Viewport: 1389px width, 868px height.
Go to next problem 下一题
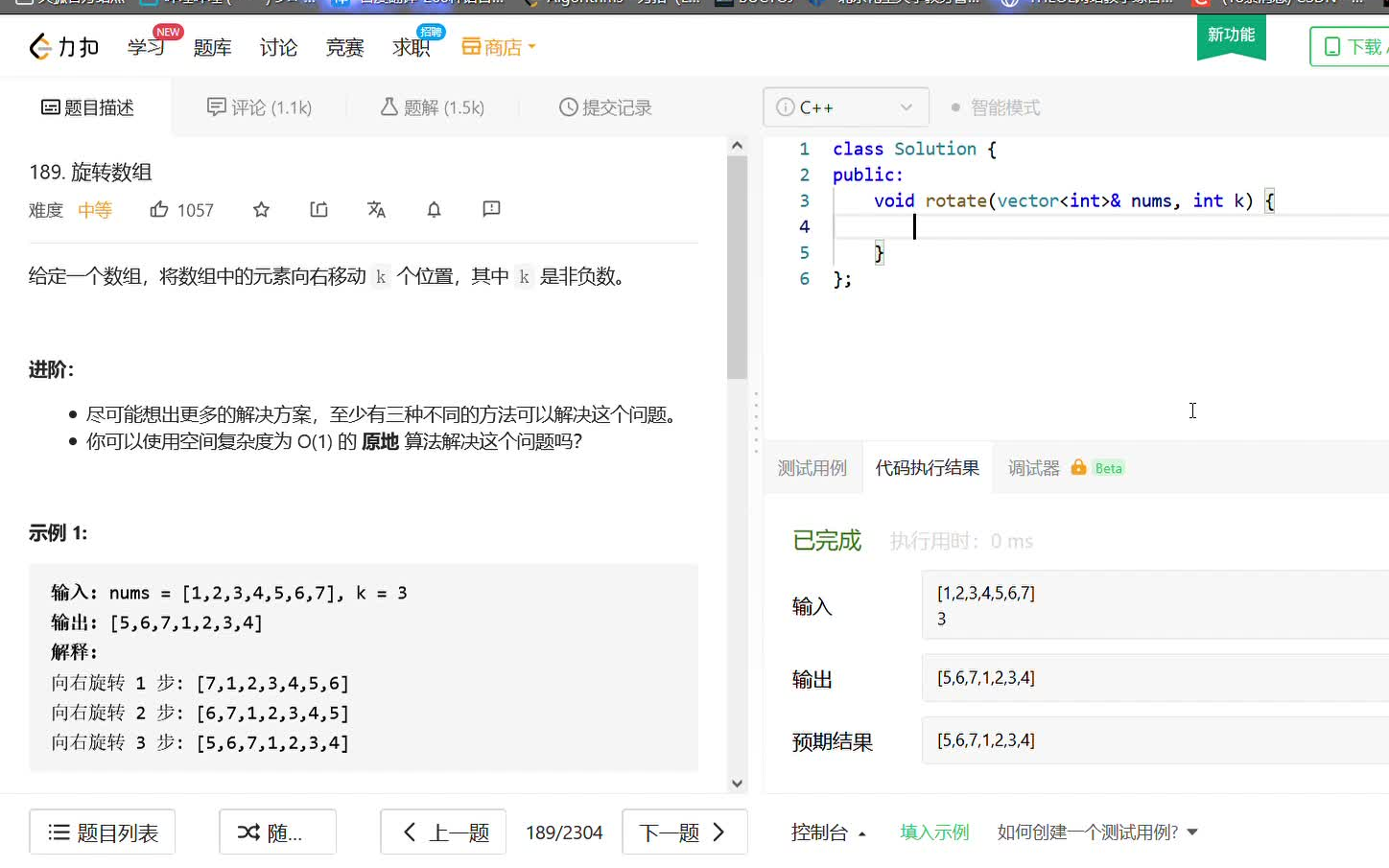click(x=685, y=833)
